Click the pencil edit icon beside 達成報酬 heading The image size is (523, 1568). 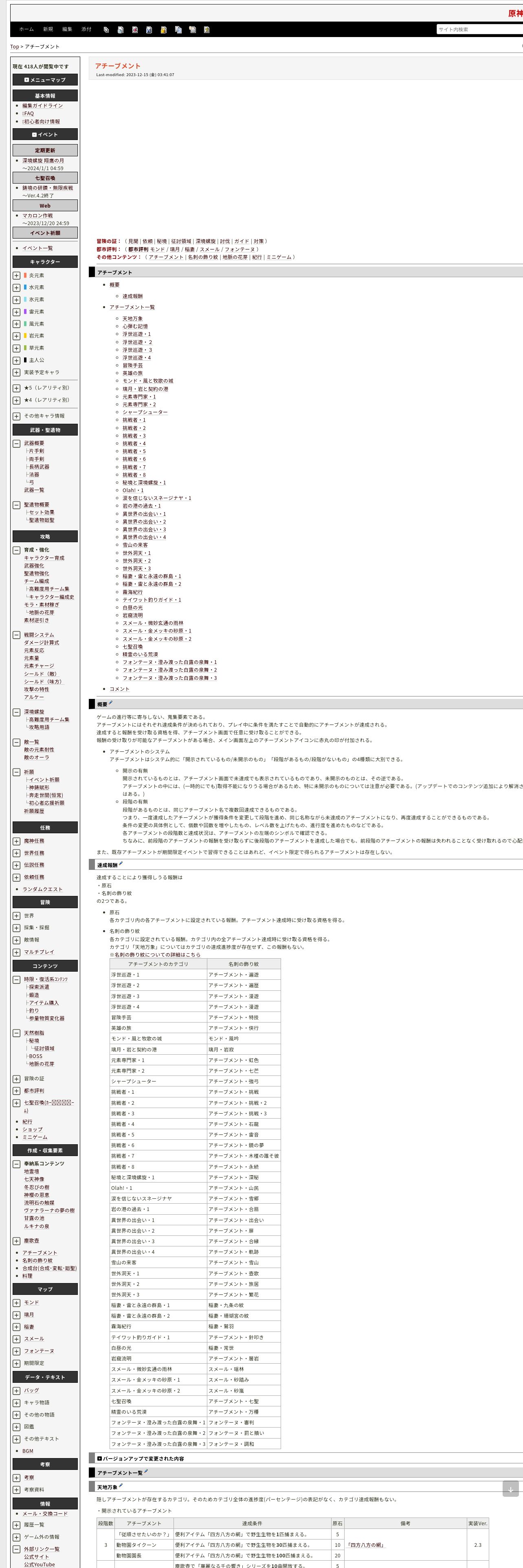click(121, 863)
